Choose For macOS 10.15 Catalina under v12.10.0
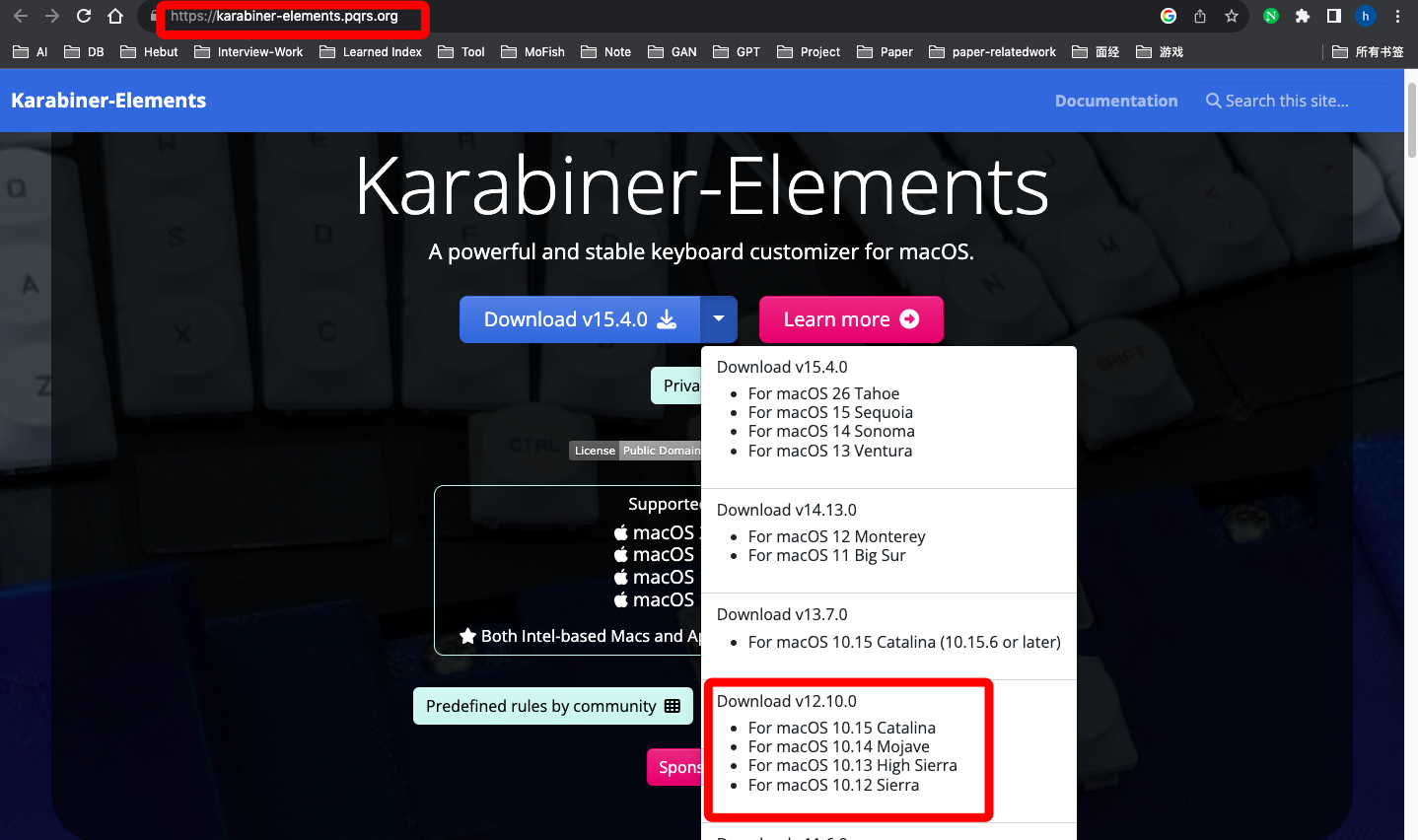The height and width of the screenshot is (840, 1418). tap(841, 728)
